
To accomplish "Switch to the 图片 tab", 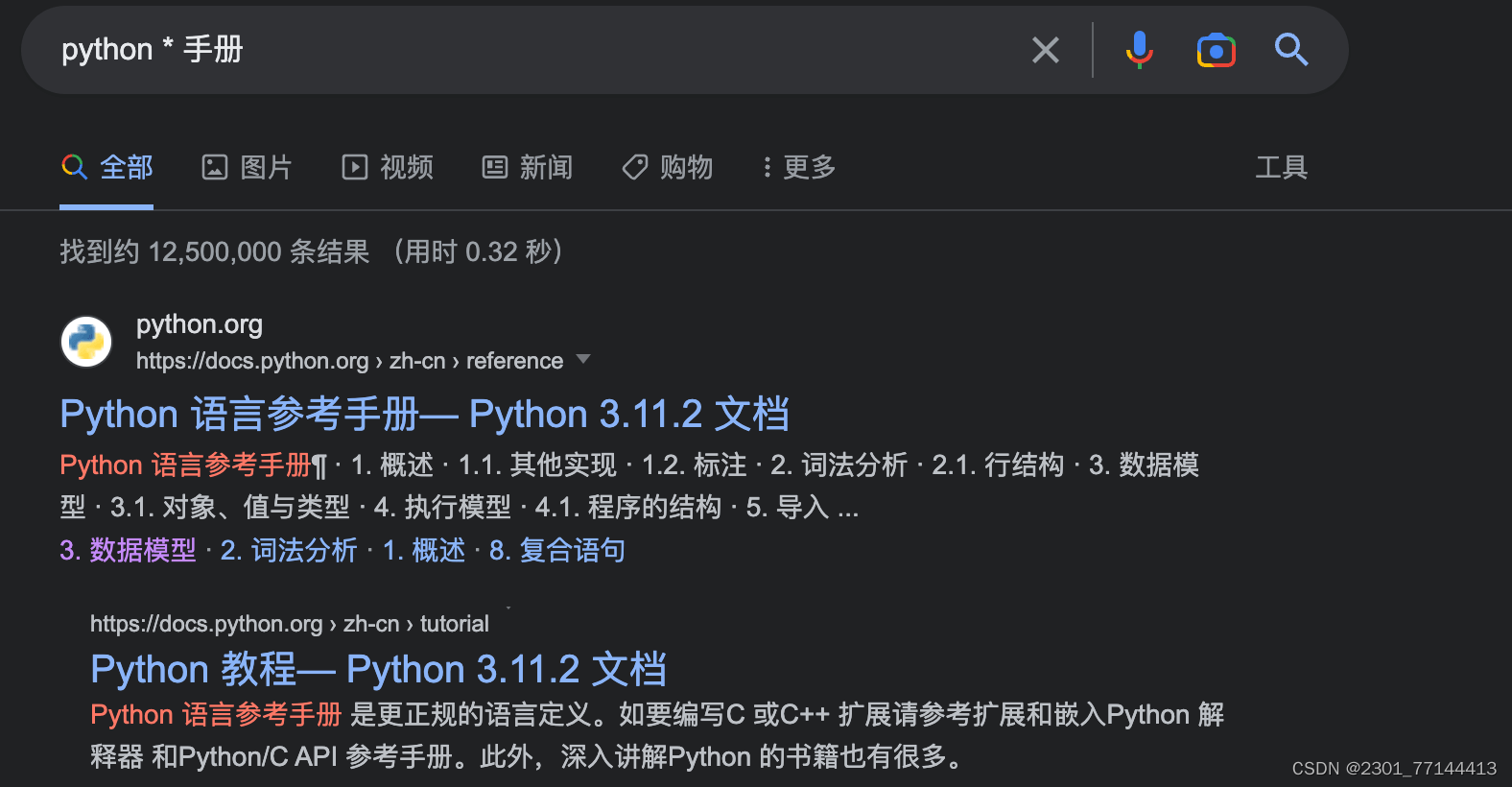I will tap(247, 168).
